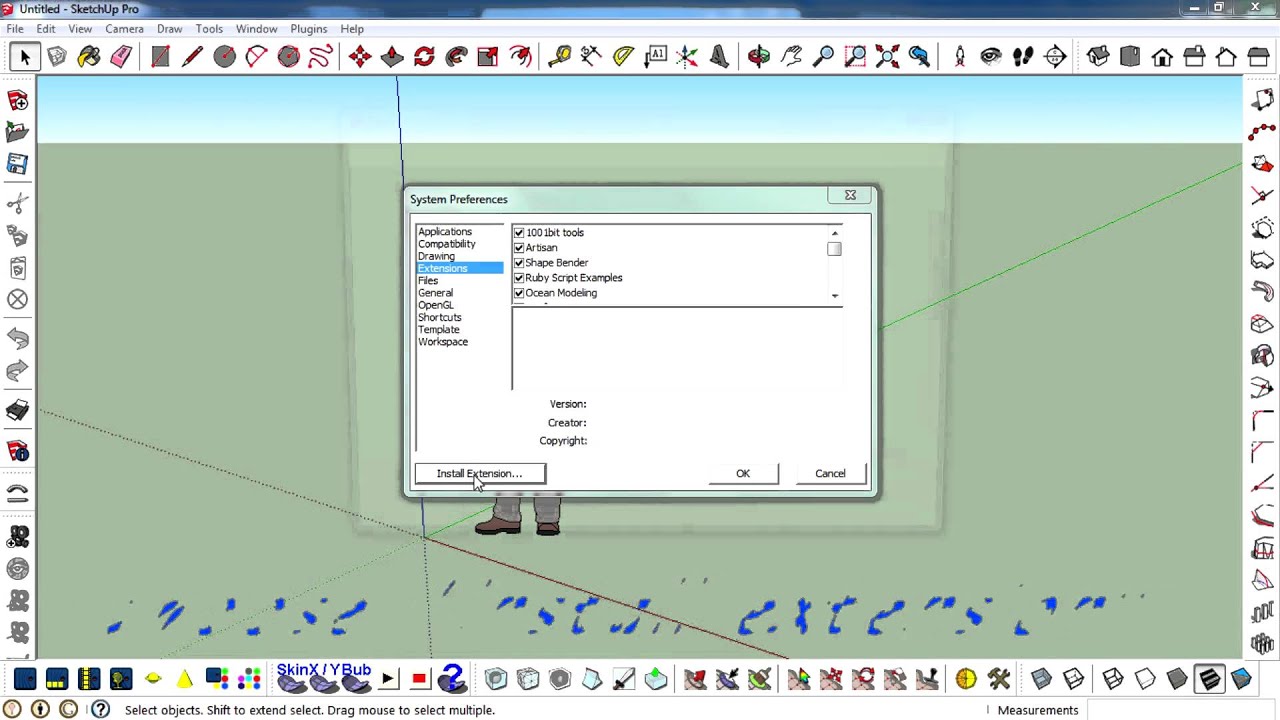This screenshot has width=1280, height=720.
Task: Close the System Preferences dialog
Action: coord(850,196)
